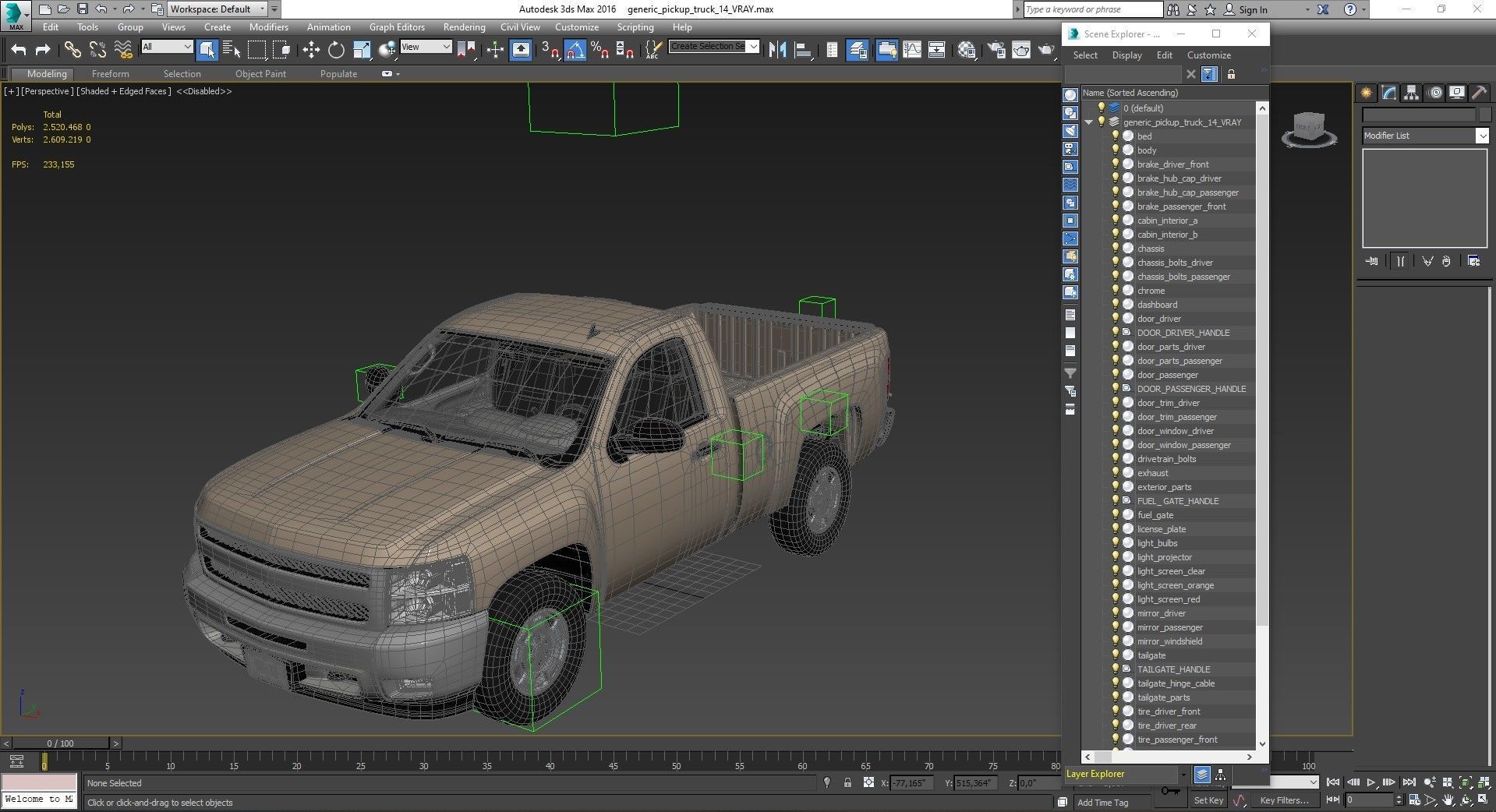Toggle the Percent Snap icon
The height and width of the screenshot is (812, 1496).
click(599, 50)
